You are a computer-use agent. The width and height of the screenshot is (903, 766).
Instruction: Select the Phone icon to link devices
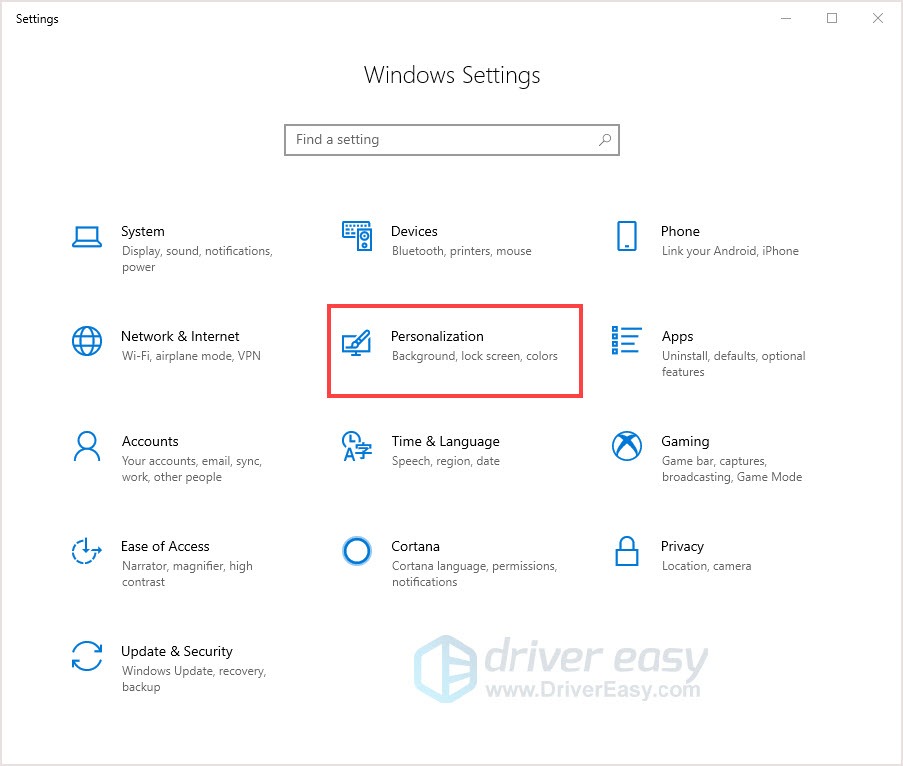[x=627, y=236]
